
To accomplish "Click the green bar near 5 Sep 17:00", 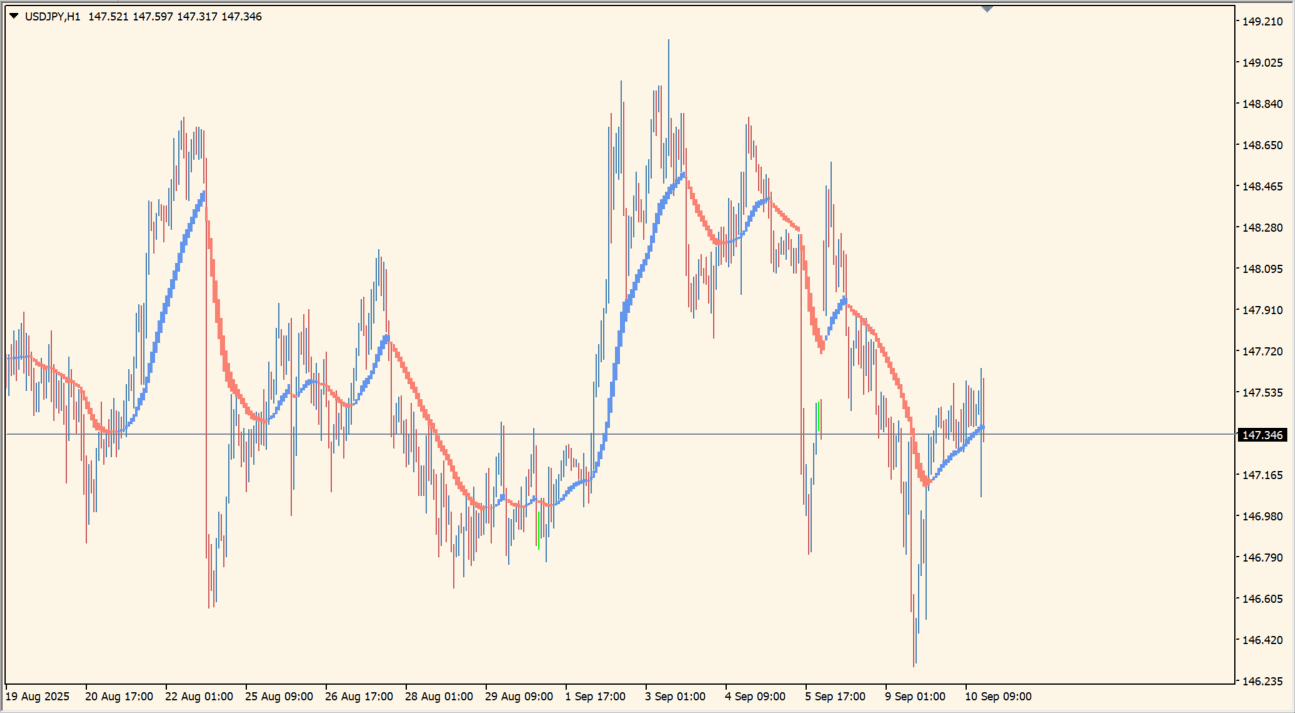I will click(819, 416).
